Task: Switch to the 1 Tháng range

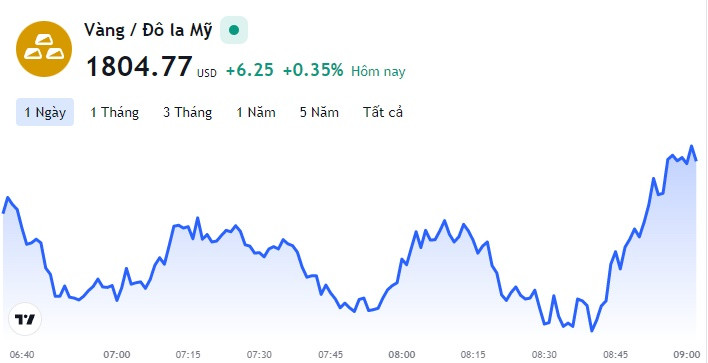Action: [114, 112]
